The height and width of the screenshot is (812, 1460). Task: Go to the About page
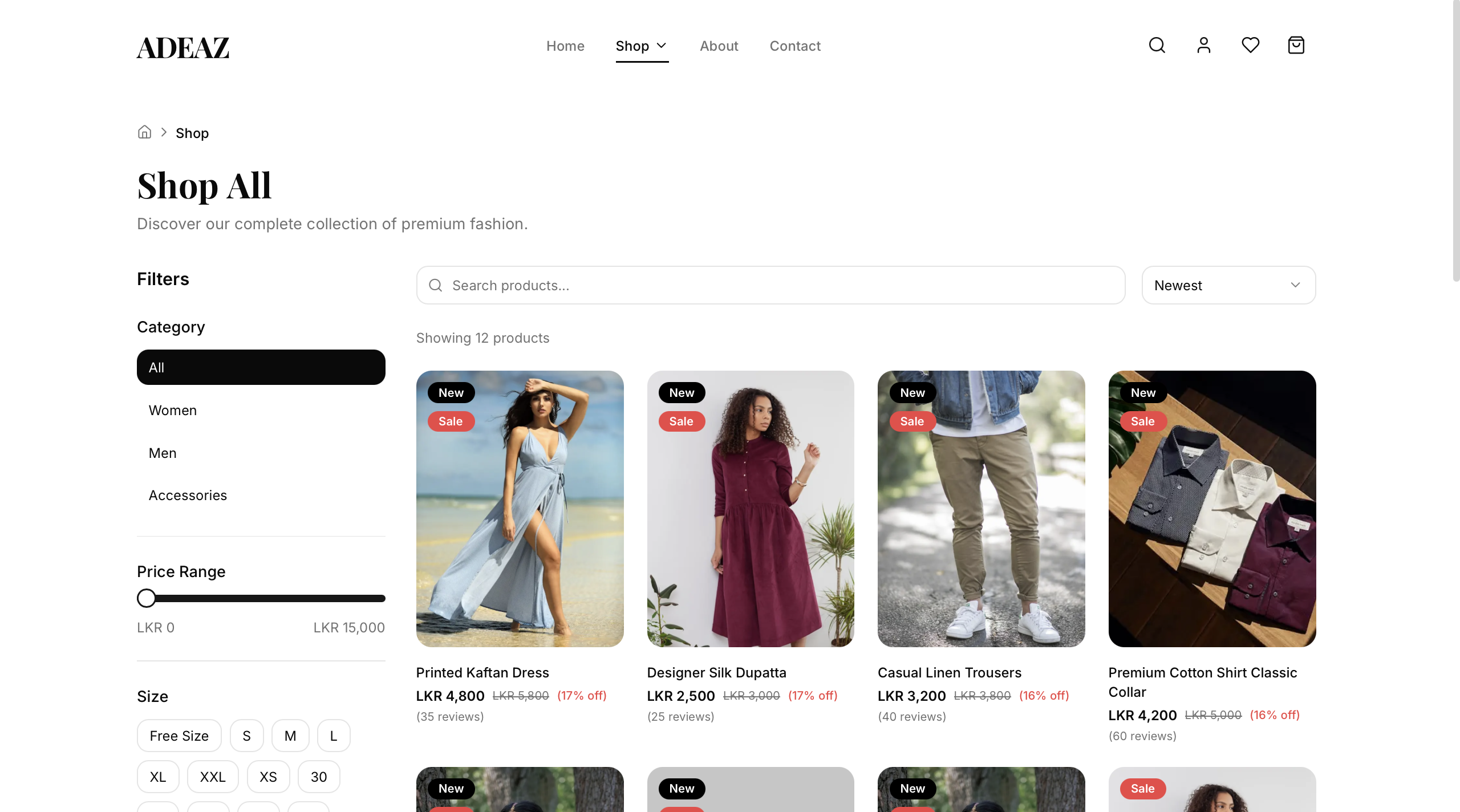coord(719,46)
